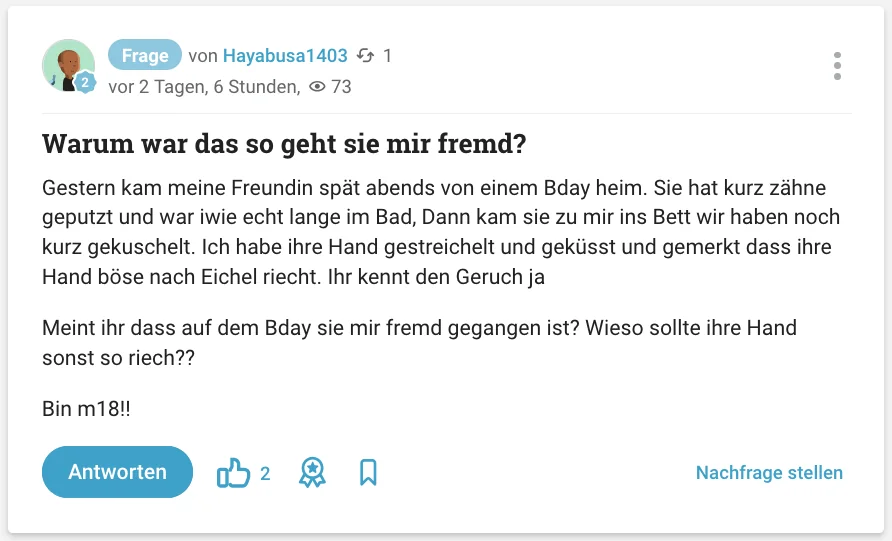Open Hayabusa1403's user profile link
The height and width of the screenshot is (541, 892).
[285, 56]
